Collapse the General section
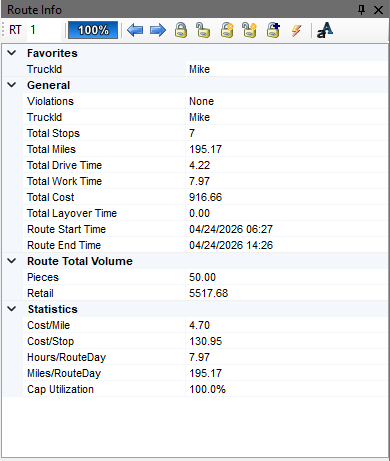The image size is (390, 461). coord(12,85)
